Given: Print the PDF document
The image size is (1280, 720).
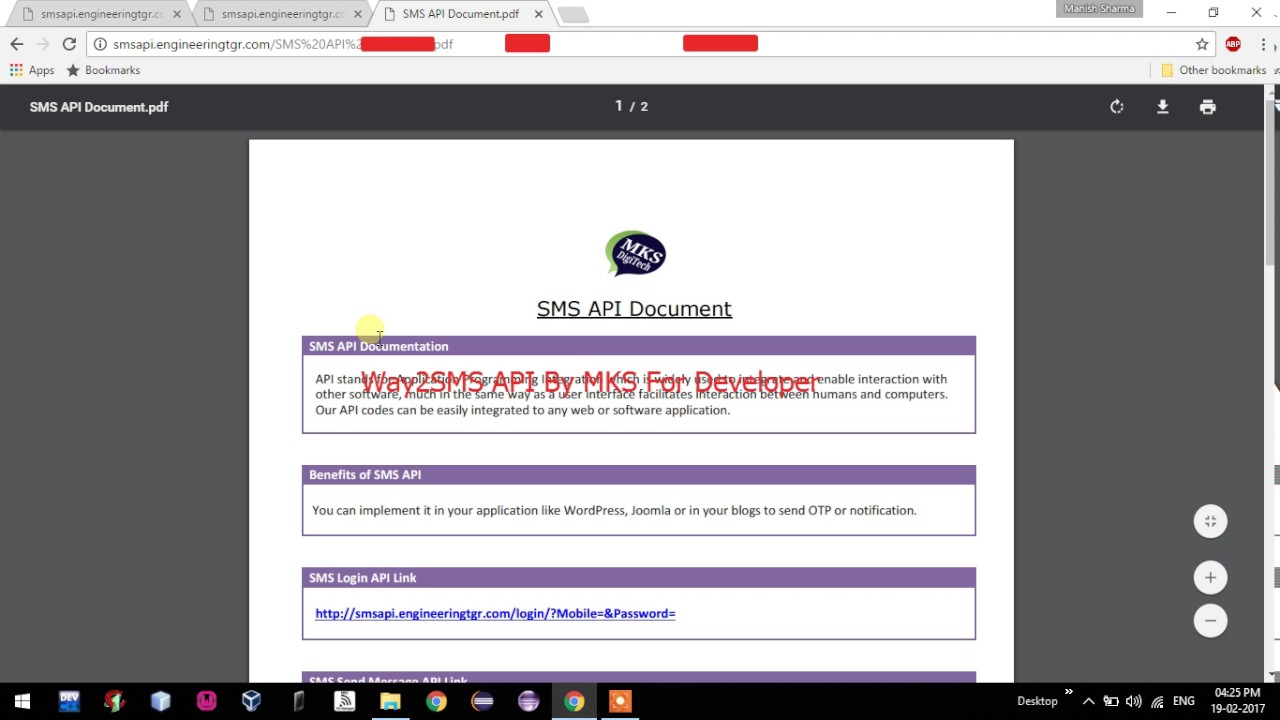Looking at the screenshot, I should click(1208, 107).
